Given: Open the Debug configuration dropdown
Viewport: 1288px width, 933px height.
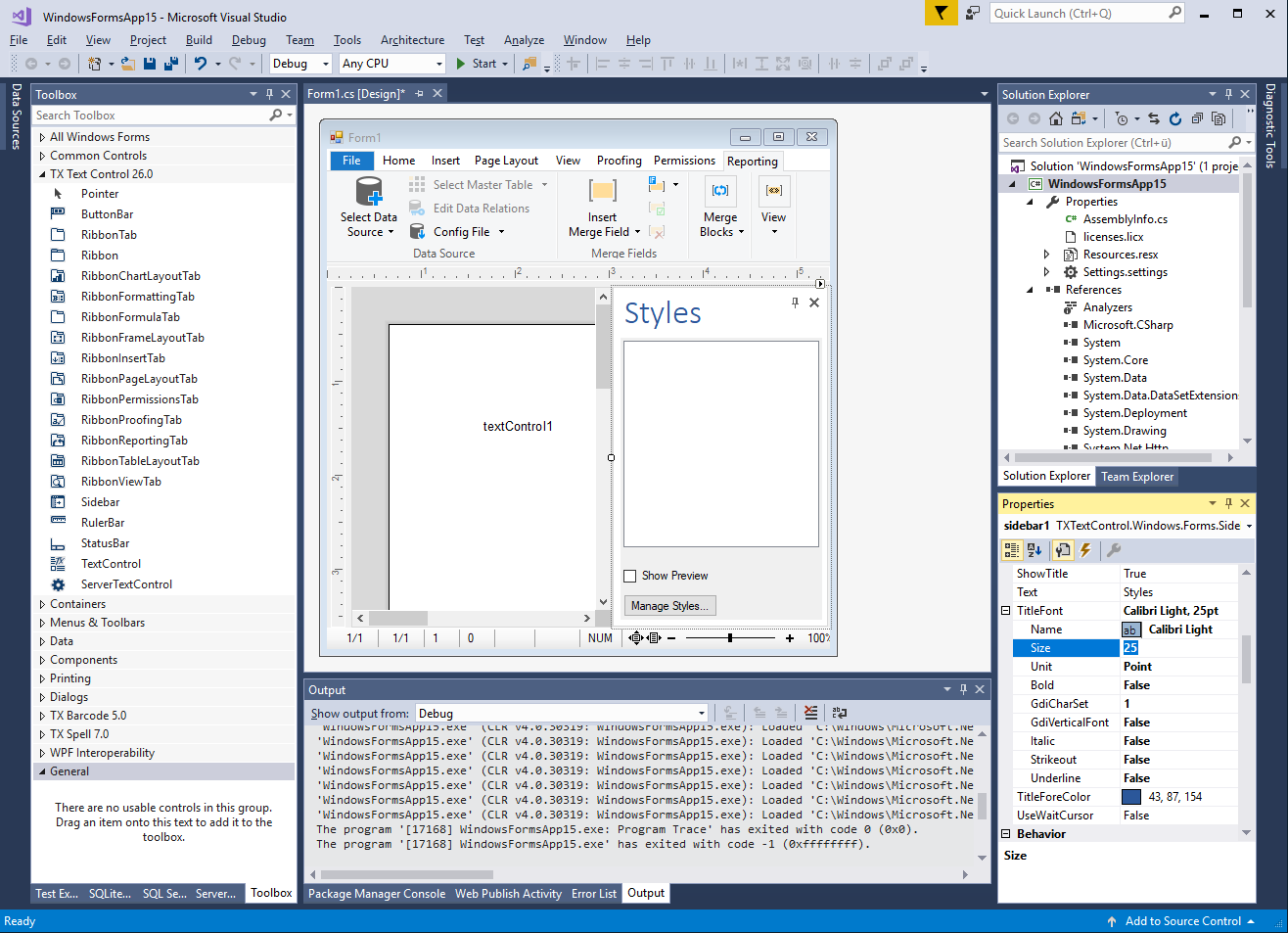Looking at the screenshot, I should pos(301,64).
